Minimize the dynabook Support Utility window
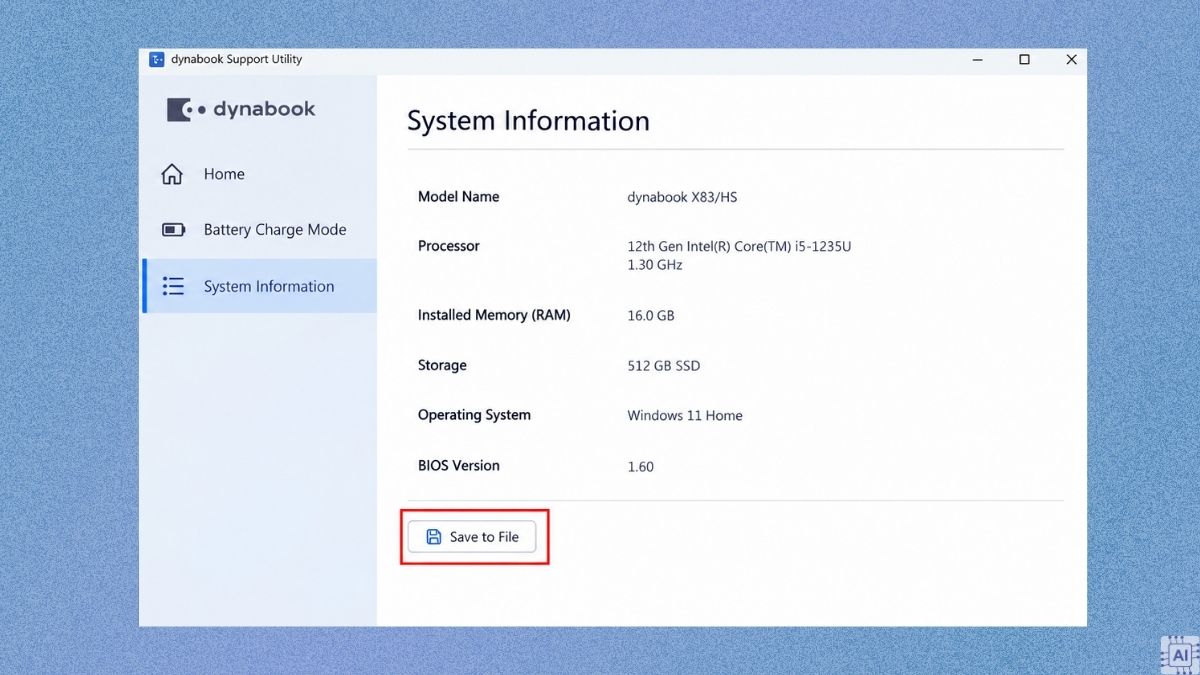The width and height of the screenshot is (1200, 675). 977,60
